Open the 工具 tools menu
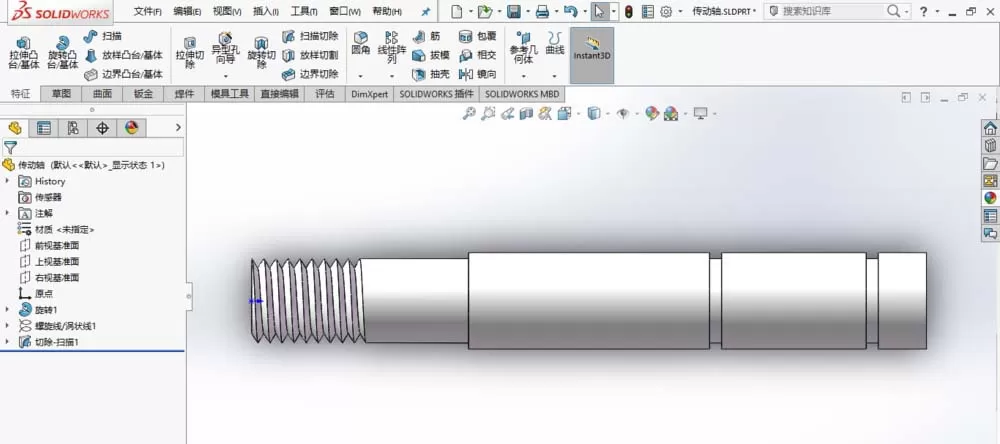 pos(304,11)
